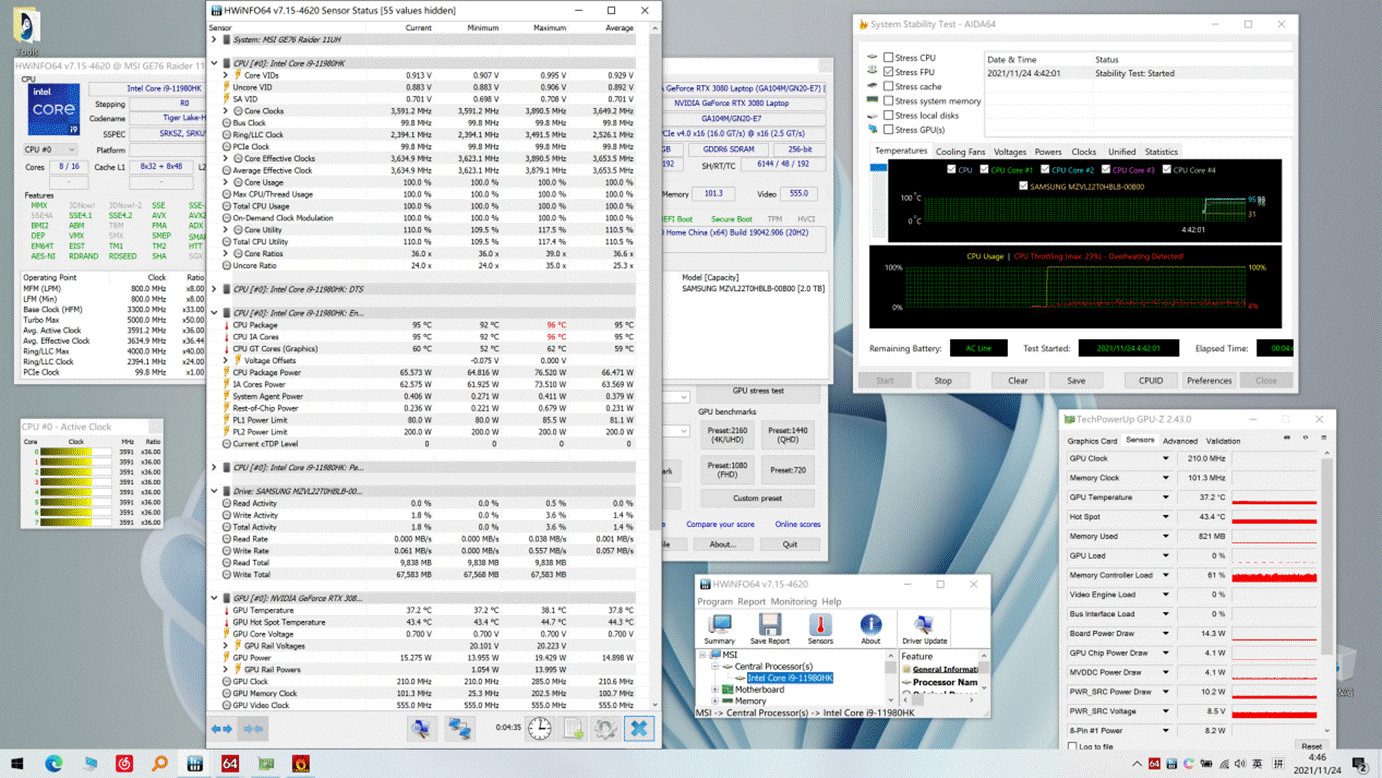Screen dimensions: 1382x778
Task: Click the clock reset-timer icon in Sensor Status
Action: tap(540, 728)
